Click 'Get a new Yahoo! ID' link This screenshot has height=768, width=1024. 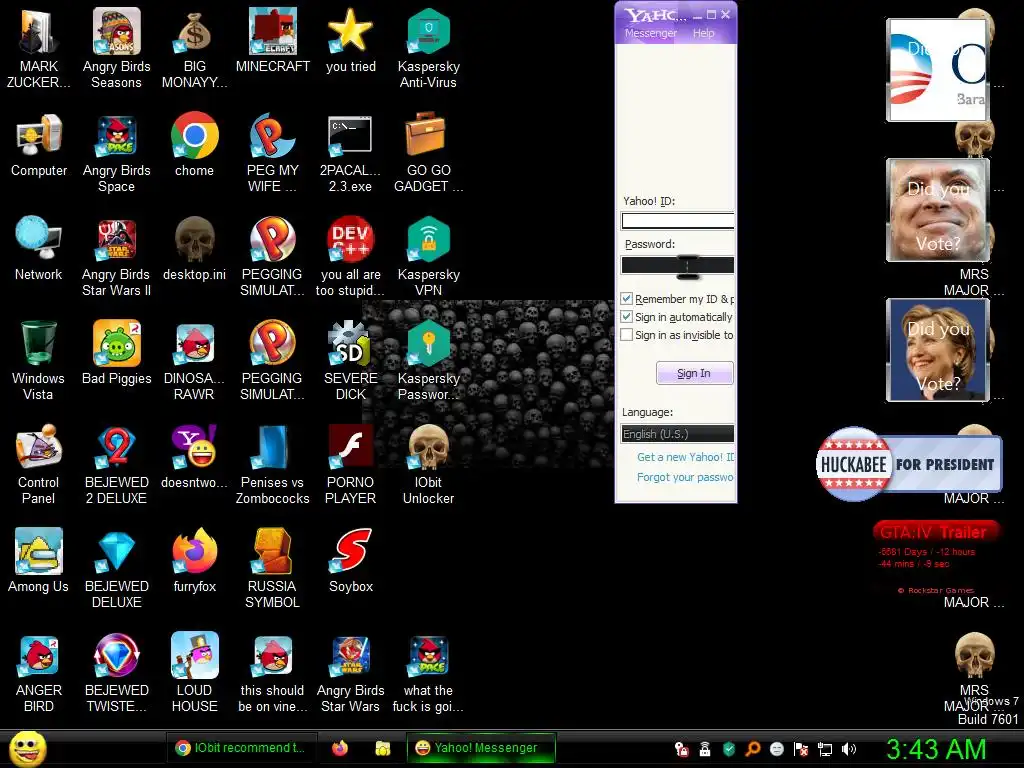point(685,457)
